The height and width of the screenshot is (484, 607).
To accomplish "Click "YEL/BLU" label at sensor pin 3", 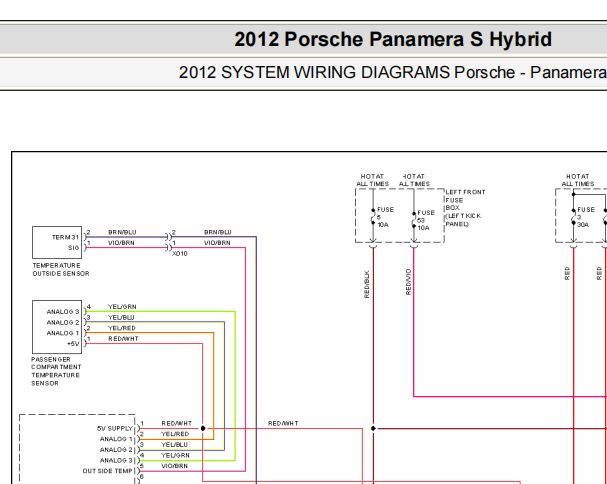I will click(x=121, y=318).
